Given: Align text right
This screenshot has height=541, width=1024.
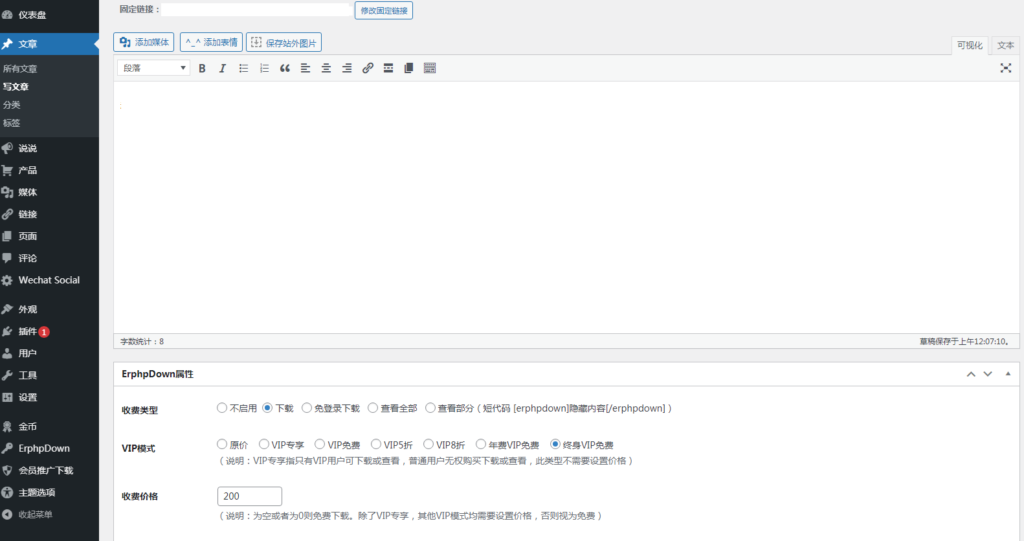Looking at the screenshot, I should tap(347, 68).
